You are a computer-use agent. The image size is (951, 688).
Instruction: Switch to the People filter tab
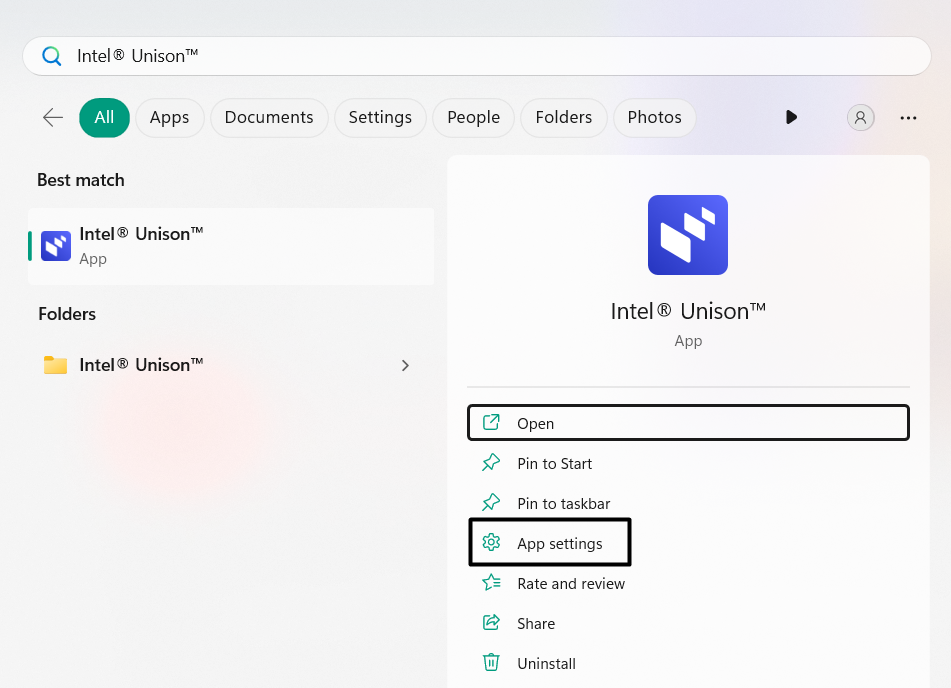click(x=473, y=118)
